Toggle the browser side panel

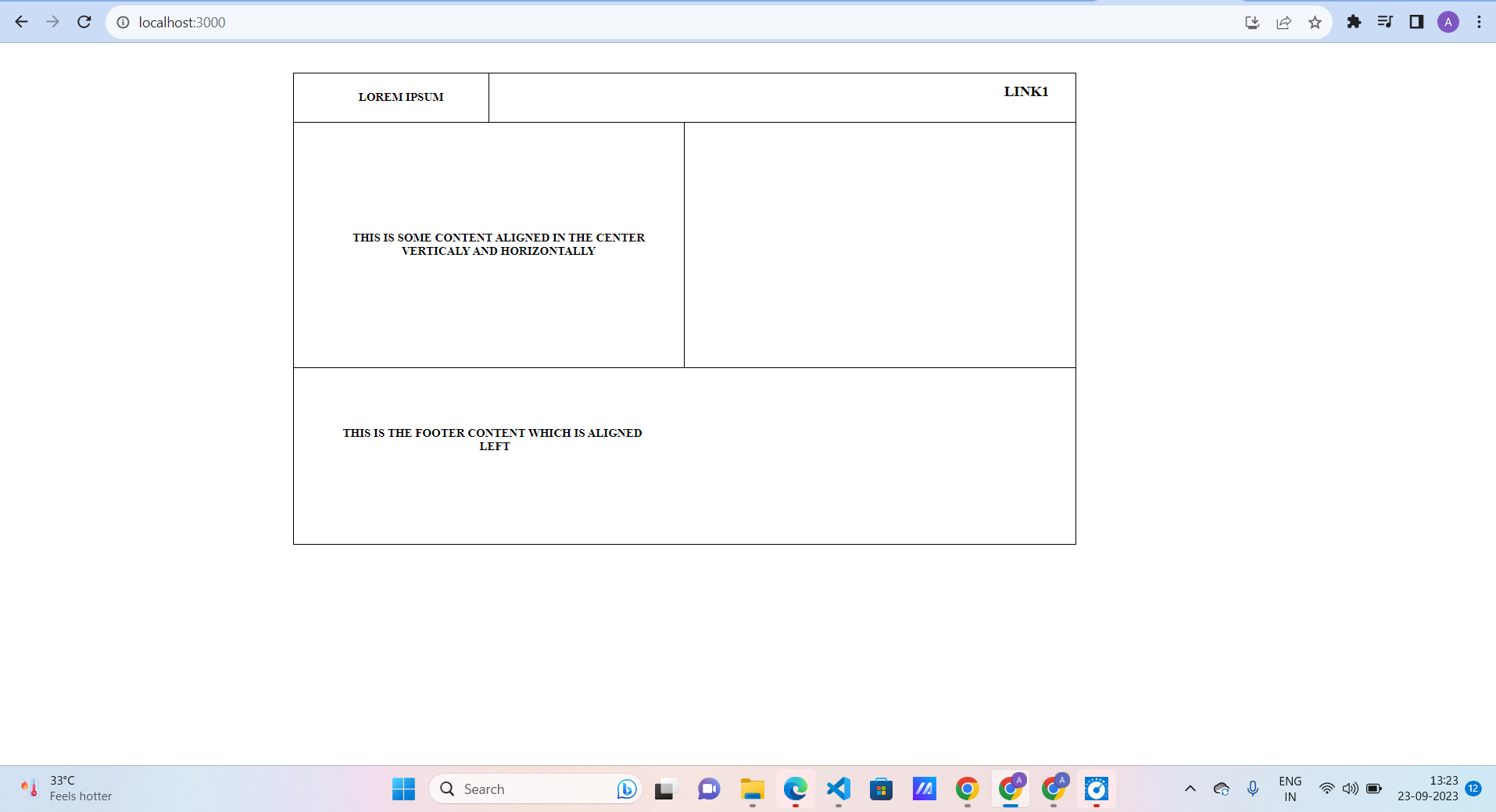tap(1416, 22)
